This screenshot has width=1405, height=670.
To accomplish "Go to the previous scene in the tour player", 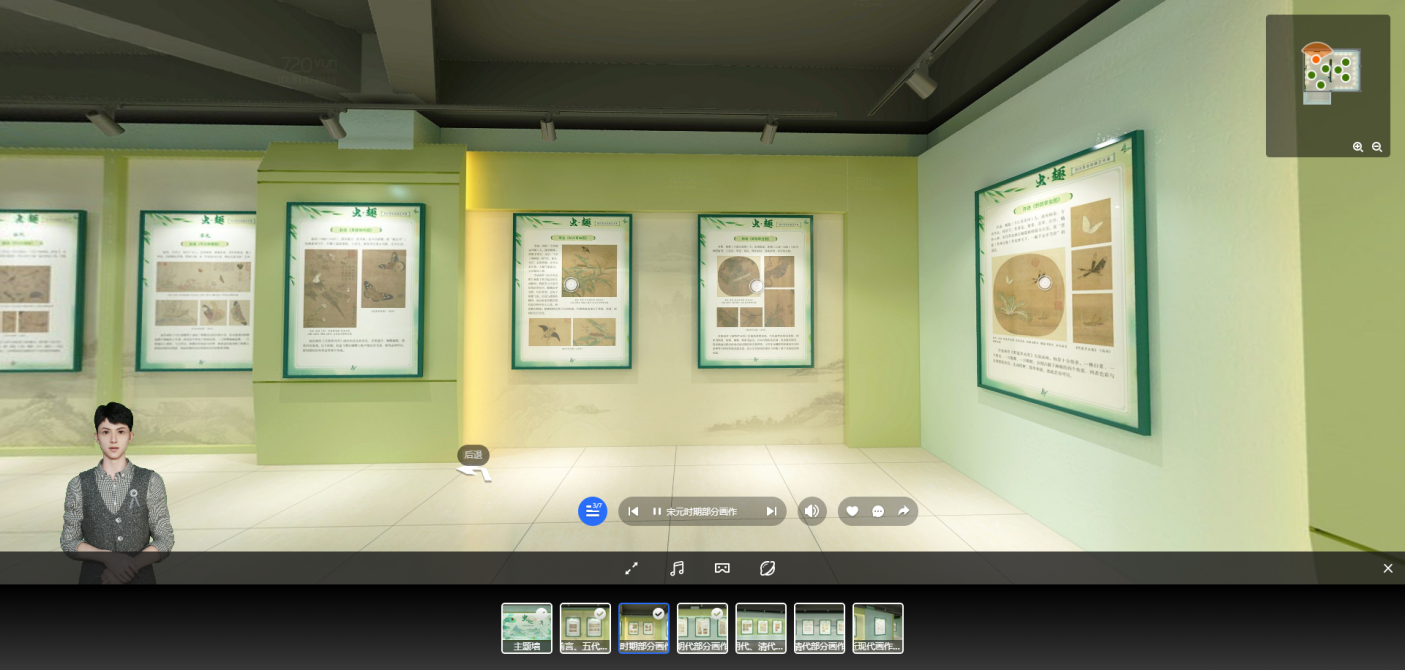I will tap(633, 511).
